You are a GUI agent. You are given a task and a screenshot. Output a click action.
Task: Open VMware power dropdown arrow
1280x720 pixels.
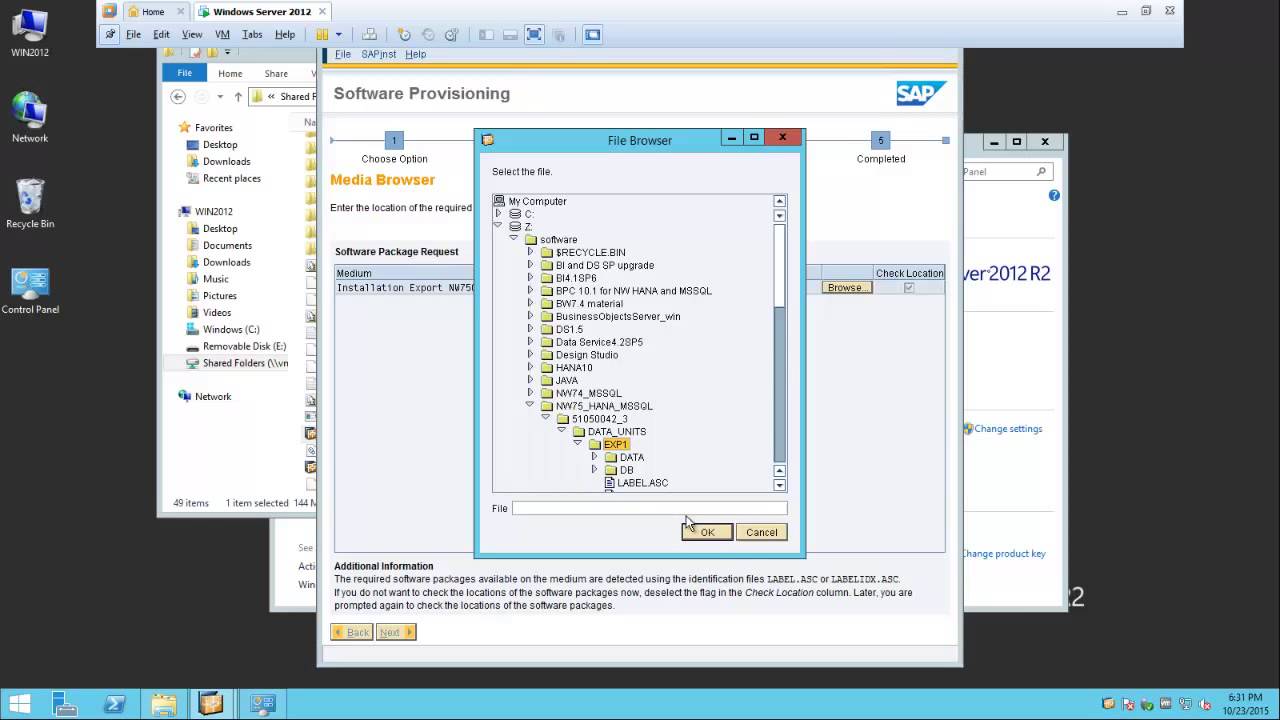coord(339,34)
